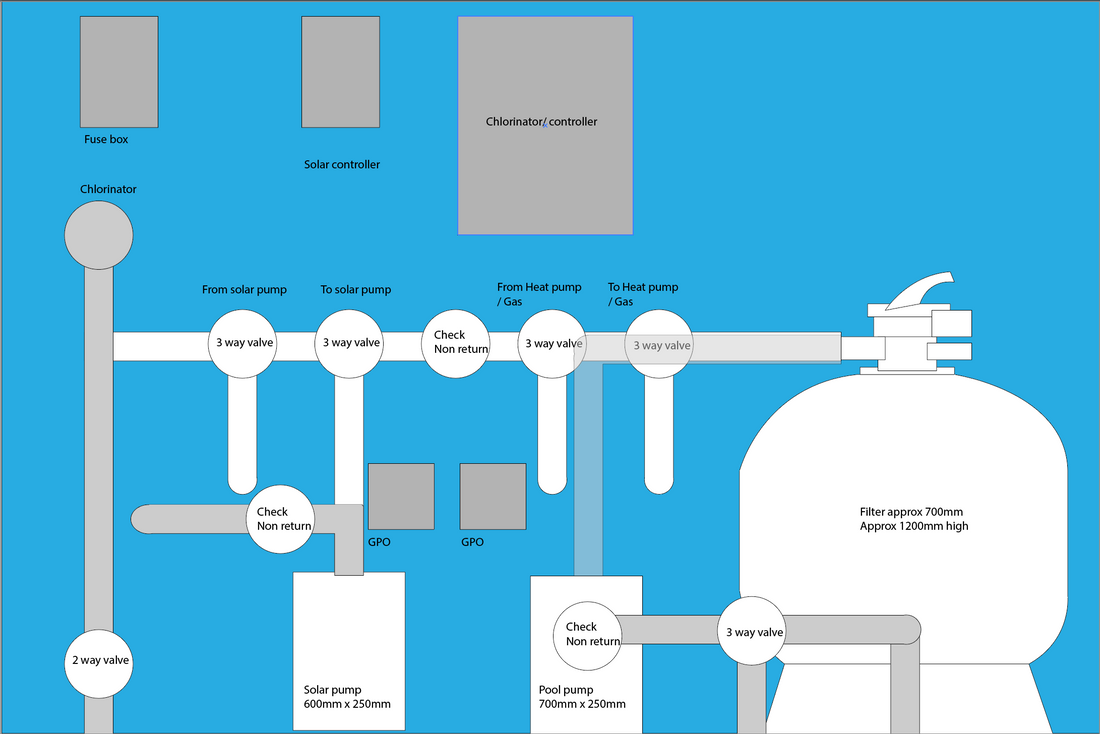Click the Fuse box rectangle

click(118, 72)
